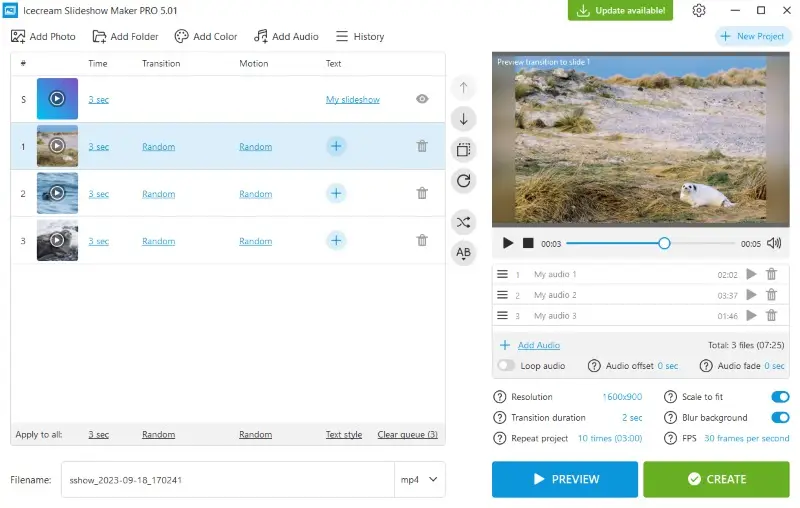Click the shuffle slides icon
This screenshot has height=508, width=800.
(x=463, y=222)
